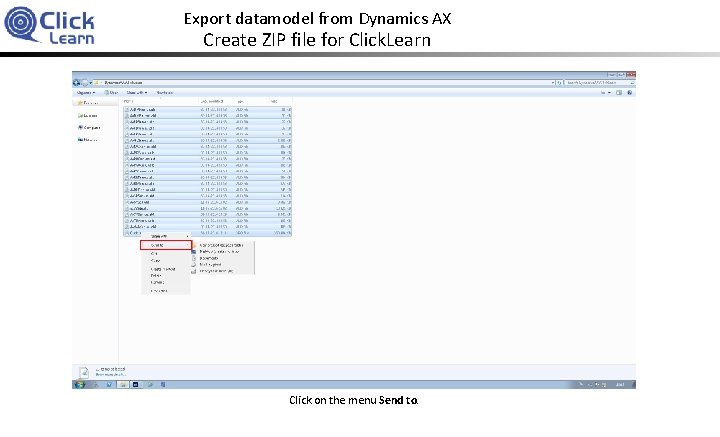
Task: Open the Share with dropdown in the toolbar
Action: pyautogui.click(x=137, y=93)
